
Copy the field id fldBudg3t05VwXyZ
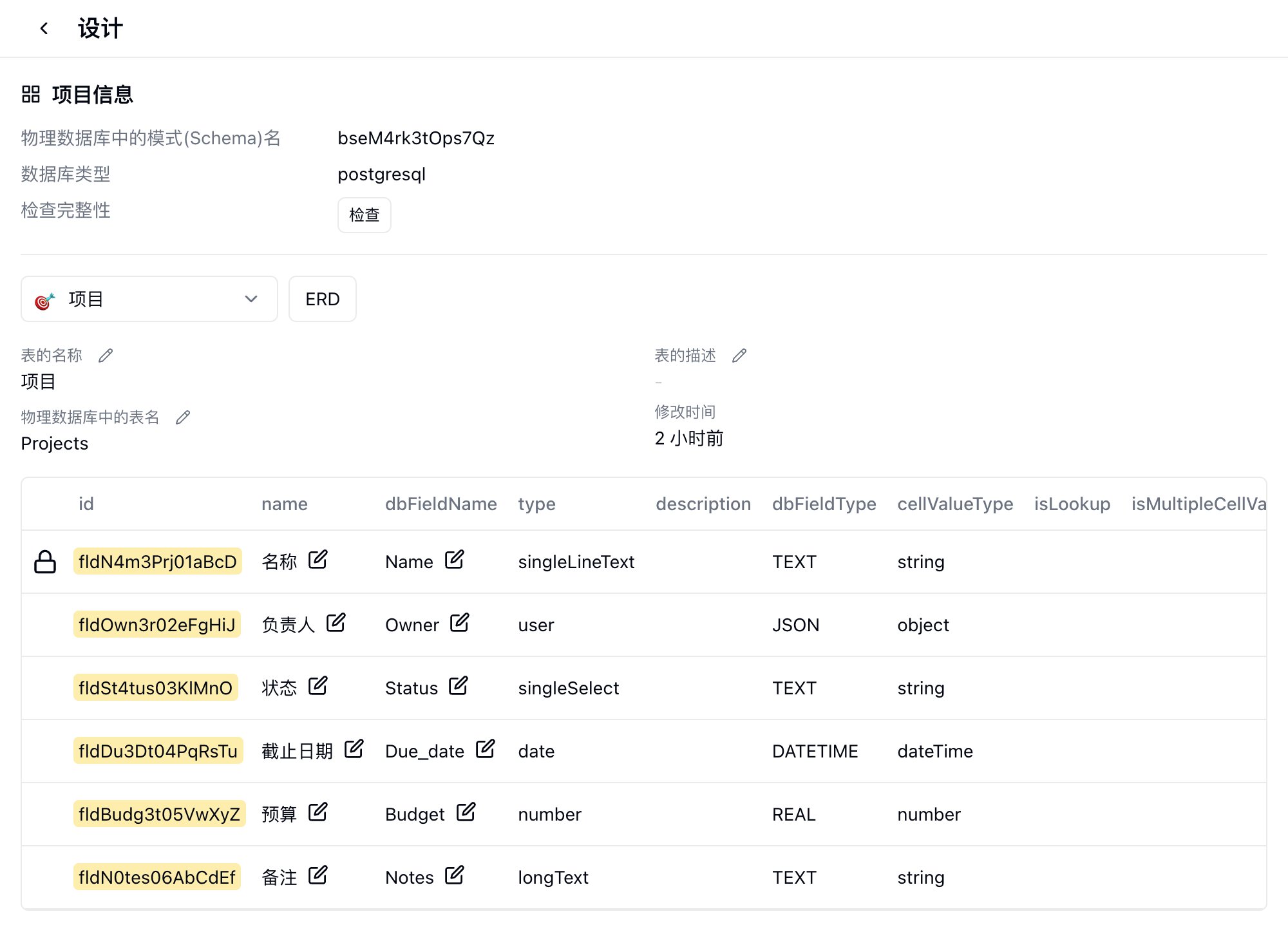(x=160, y=814)
